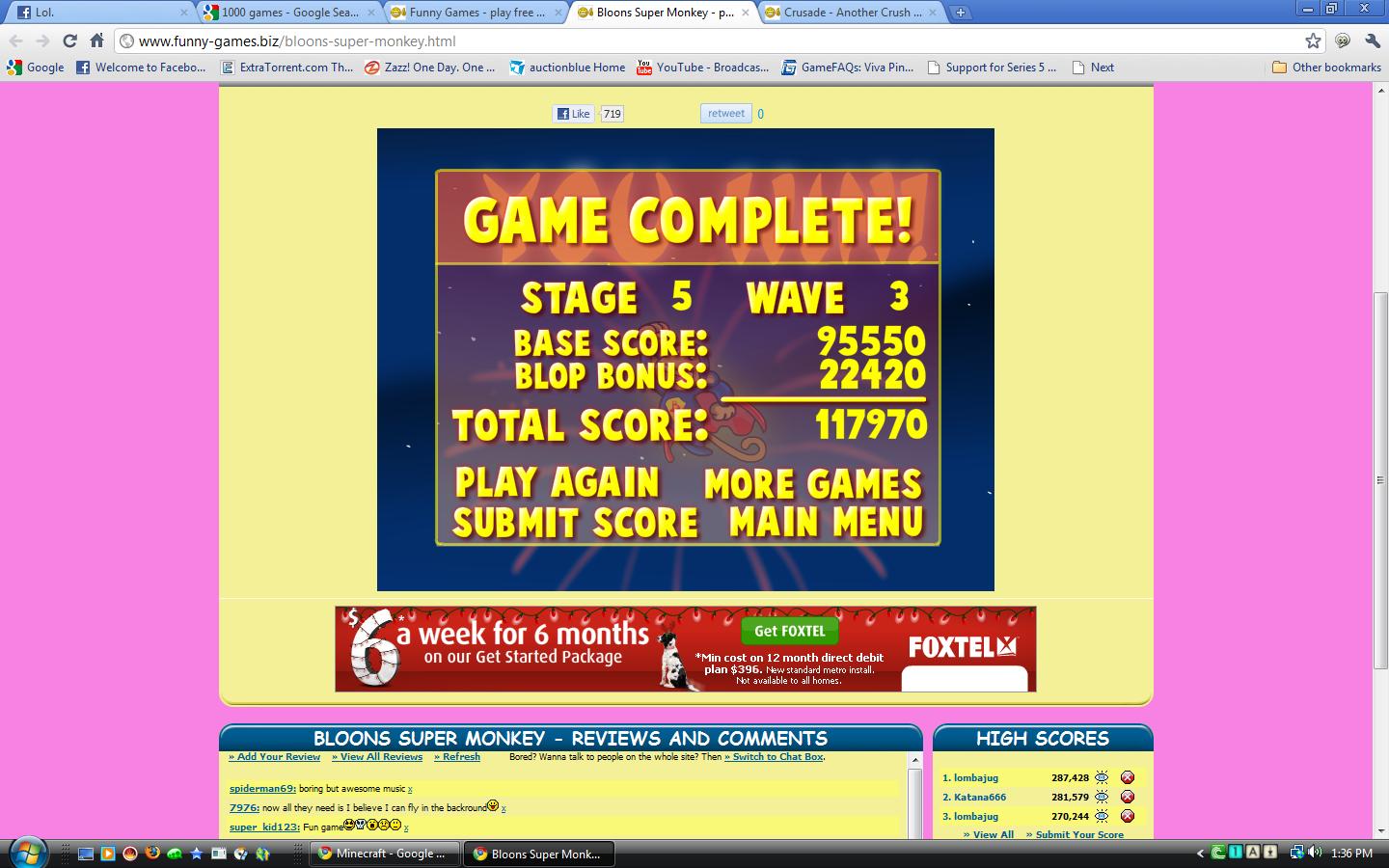This screenshot has width=1389, height=868.
Task: Open the Chrome wrench settings menu
Action: coord(1372,41)
